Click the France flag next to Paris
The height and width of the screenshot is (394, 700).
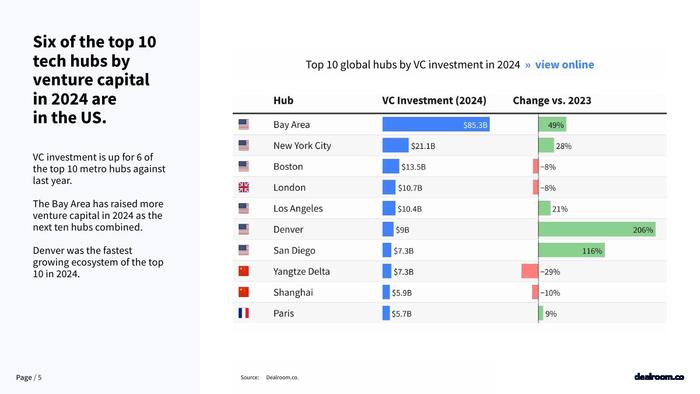click(243, 313)
